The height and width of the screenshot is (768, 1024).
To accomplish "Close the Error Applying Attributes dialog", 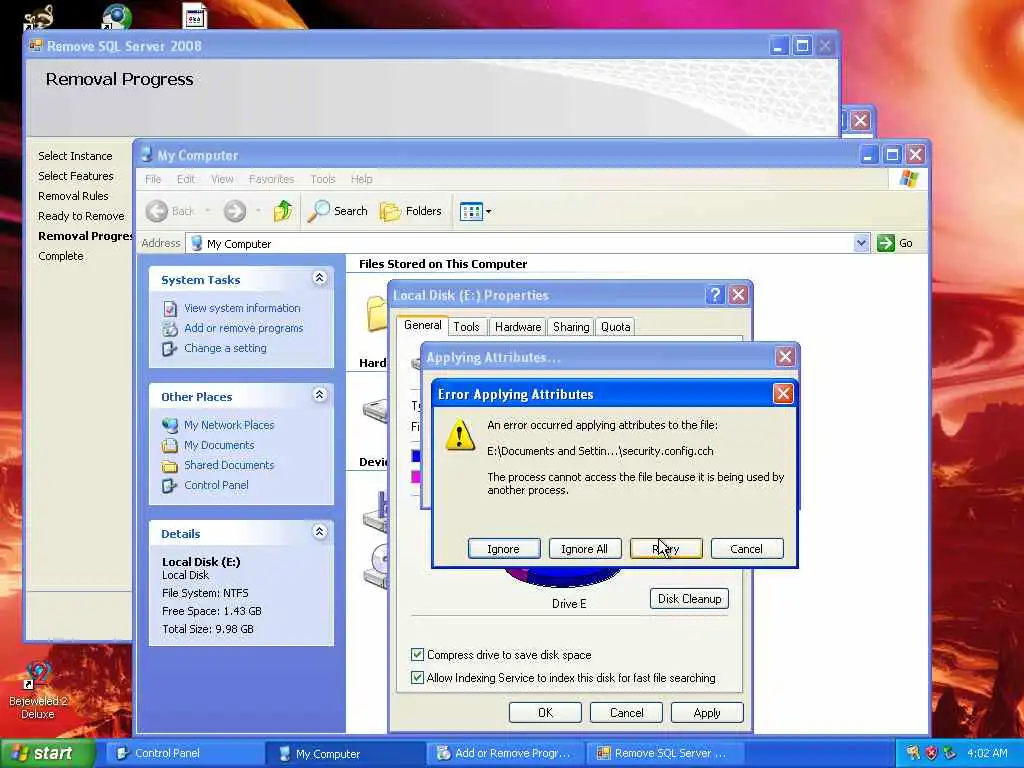I will click(x=783, y=393).
